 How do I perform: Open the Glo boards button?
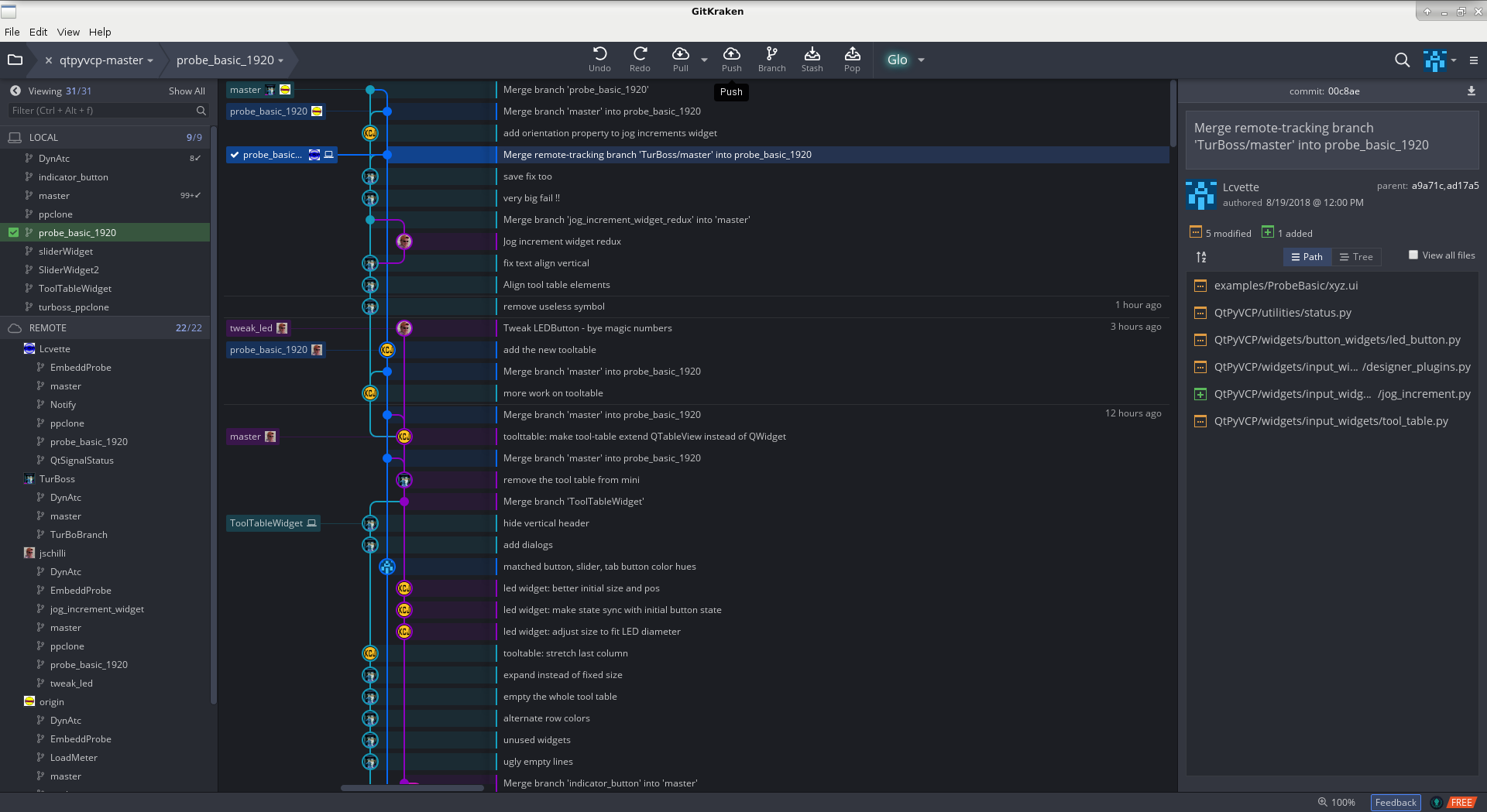click(898, 60)
